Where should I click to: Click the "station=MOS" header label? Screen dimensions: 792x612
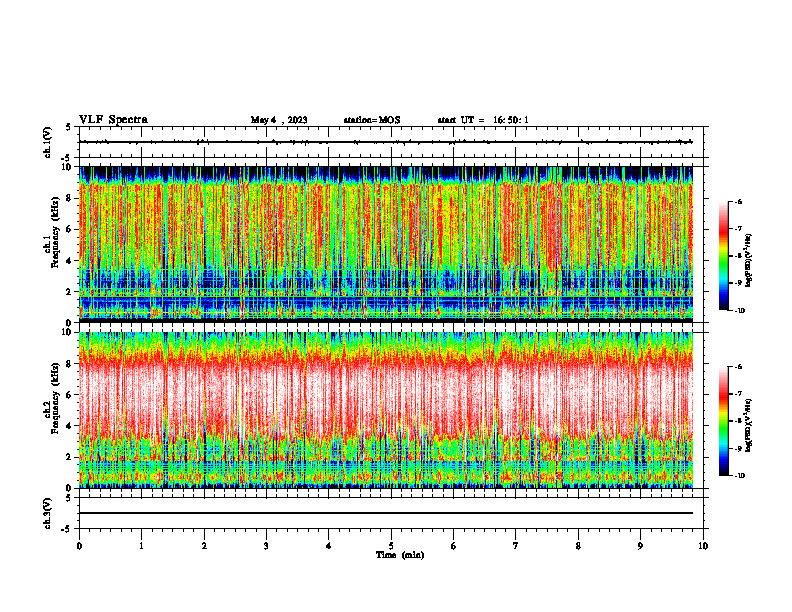tap(372, 120)
